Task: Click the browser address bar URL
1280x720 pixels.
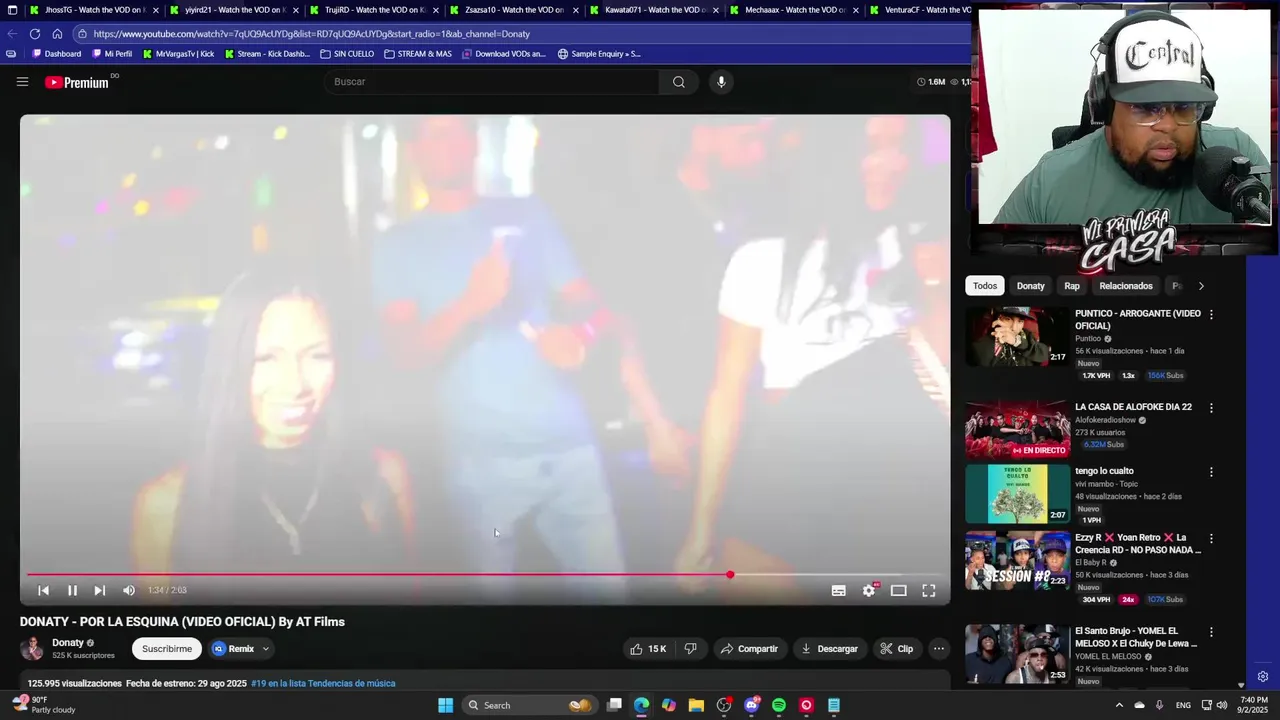Action: 312,34
